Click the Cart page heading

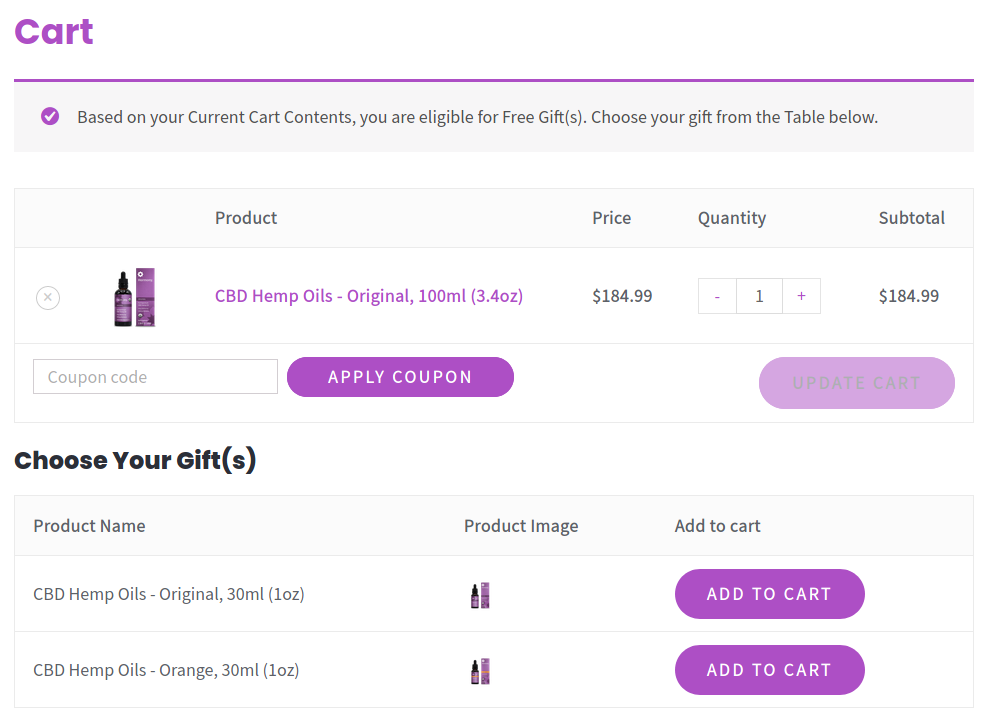pyautogui.click(x=54, y=32)
